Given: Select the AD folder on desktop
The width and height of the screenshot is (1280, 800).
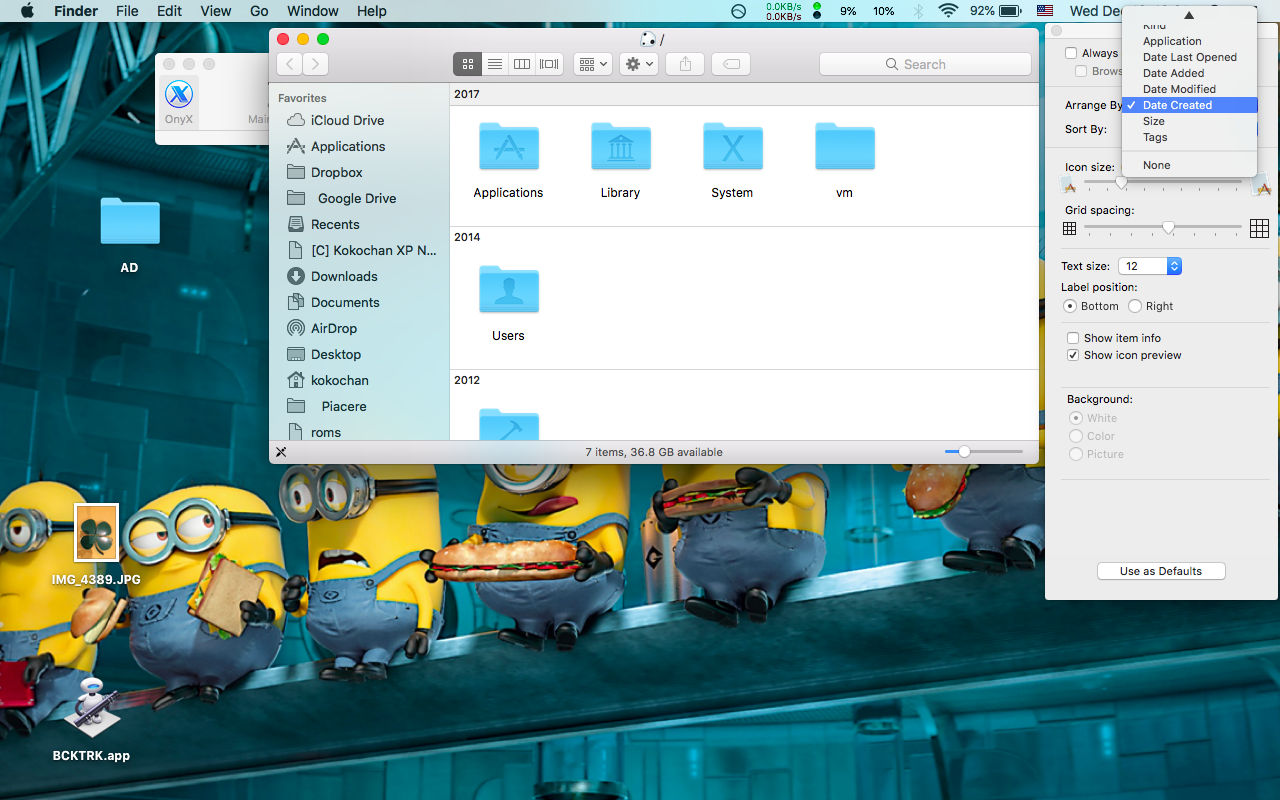Looking at the screenshot, I should click(130, 222).
